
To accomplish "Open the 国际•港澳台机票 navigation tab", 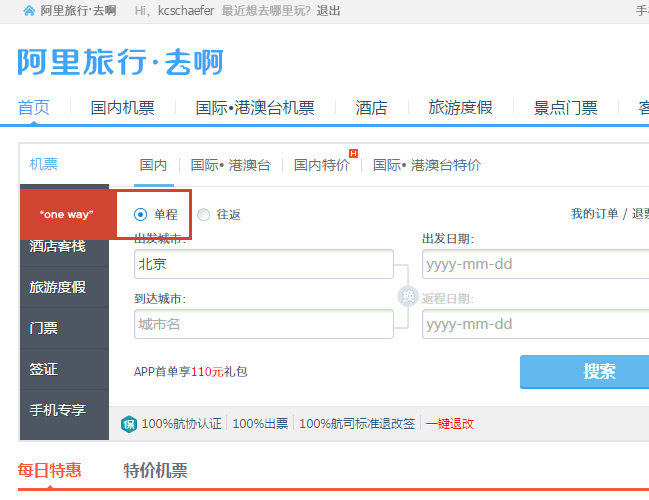I will [255, 108].
